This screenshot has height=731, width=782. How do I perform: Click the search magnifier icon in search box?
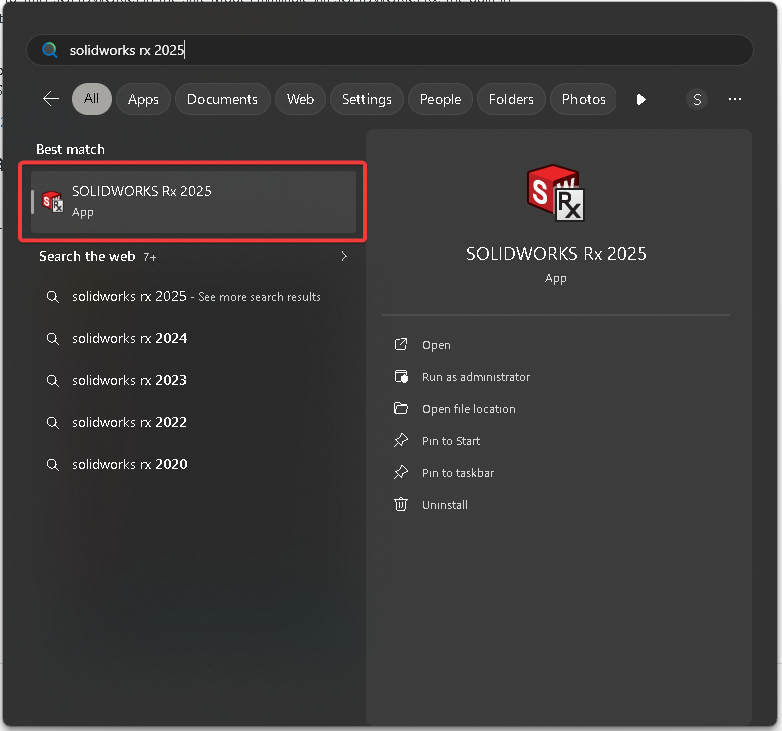(x=49, y=50)
